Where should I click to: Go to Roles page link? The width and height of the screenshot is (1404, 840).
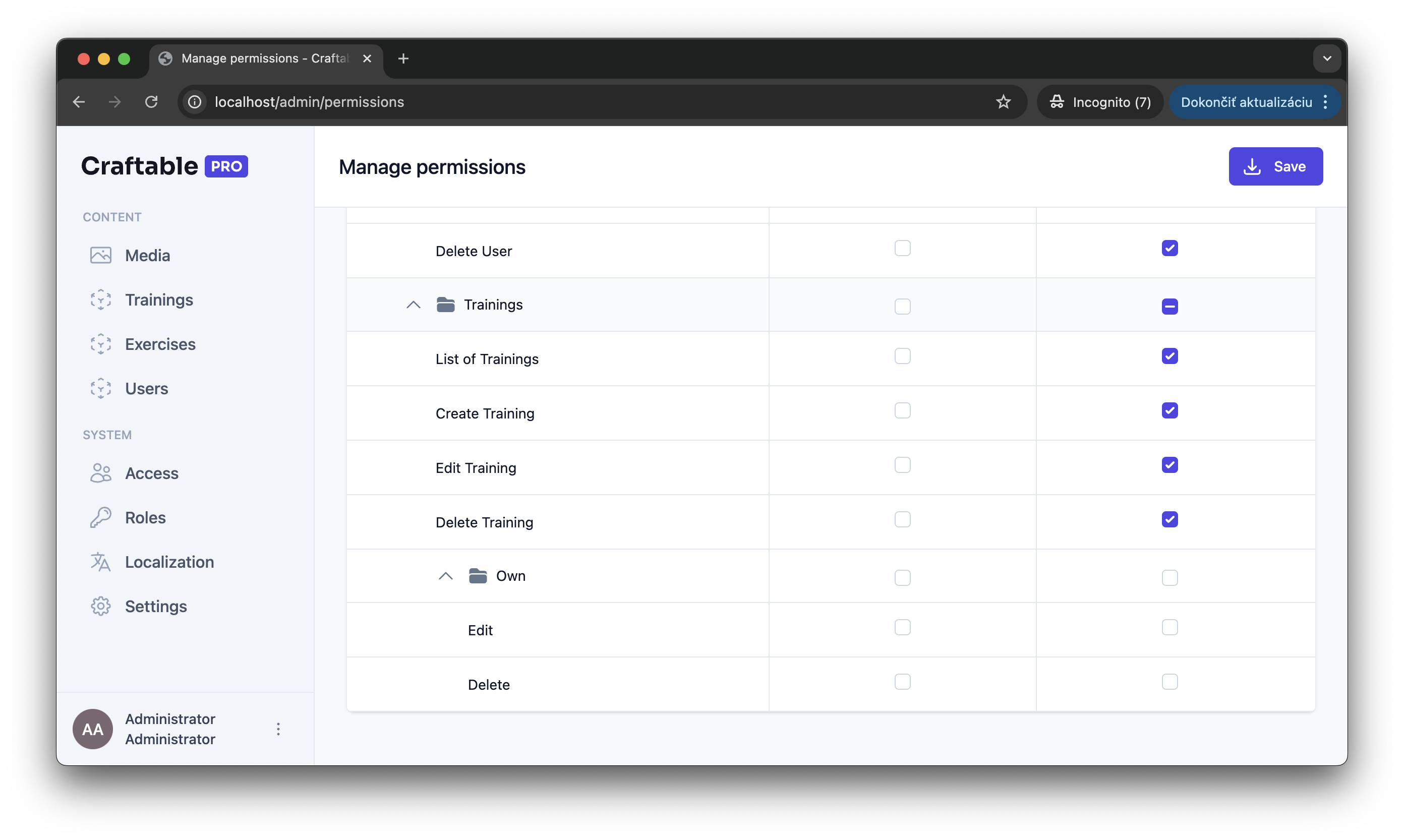[146, 517]
